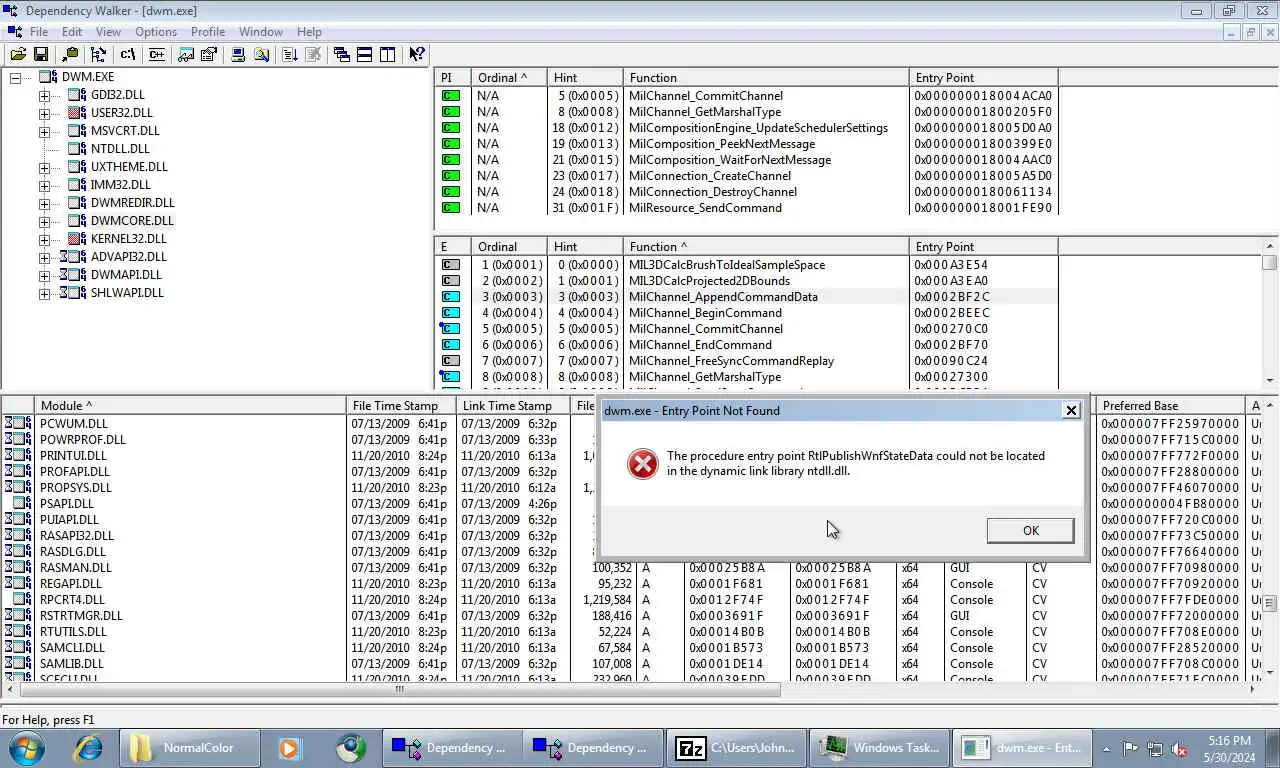Expand the DWMREDIR.DLL tree node
1280x768 pixels.
click(x=44, y=204)
